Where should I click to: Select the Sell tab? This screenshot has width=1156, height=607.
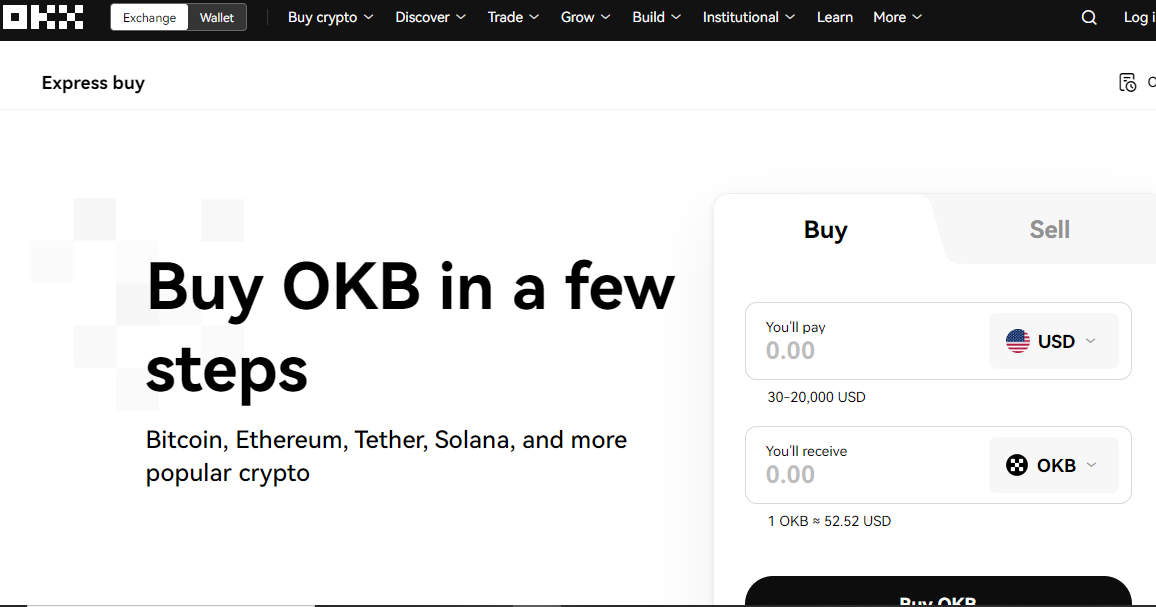1049,229
